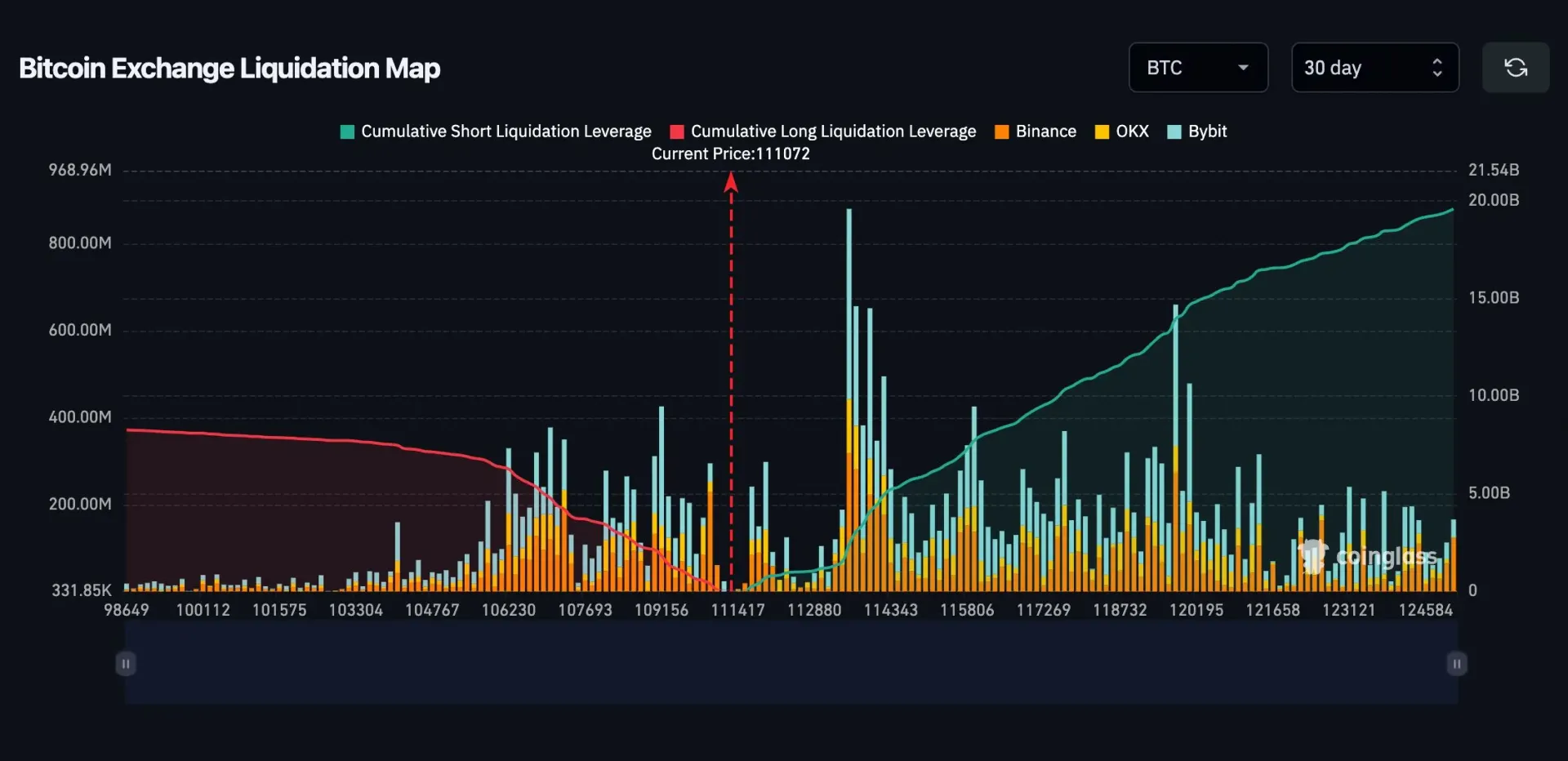The width and height of the screenshot is (1568, 761).
Task: Click the range slider track below chart
Action: [x=791, y=664]
